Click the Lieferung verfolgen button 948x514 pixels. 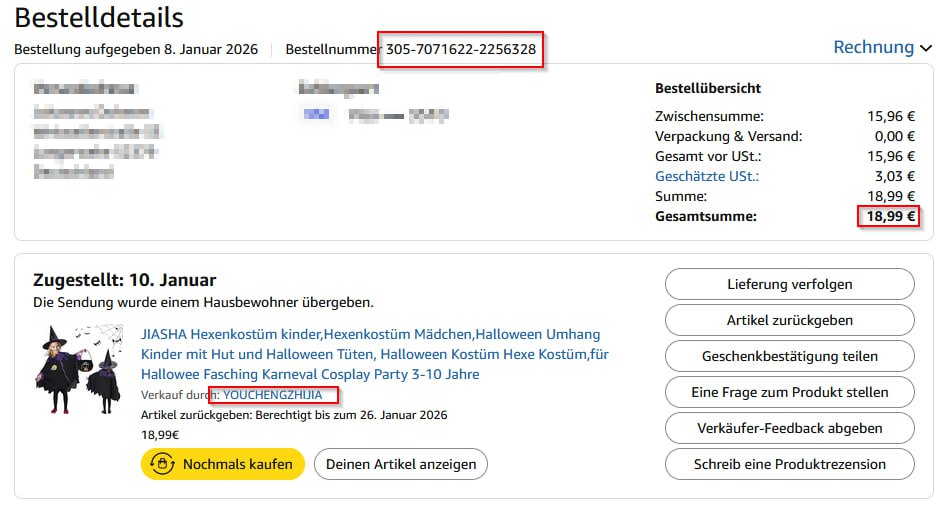(789, 284)
